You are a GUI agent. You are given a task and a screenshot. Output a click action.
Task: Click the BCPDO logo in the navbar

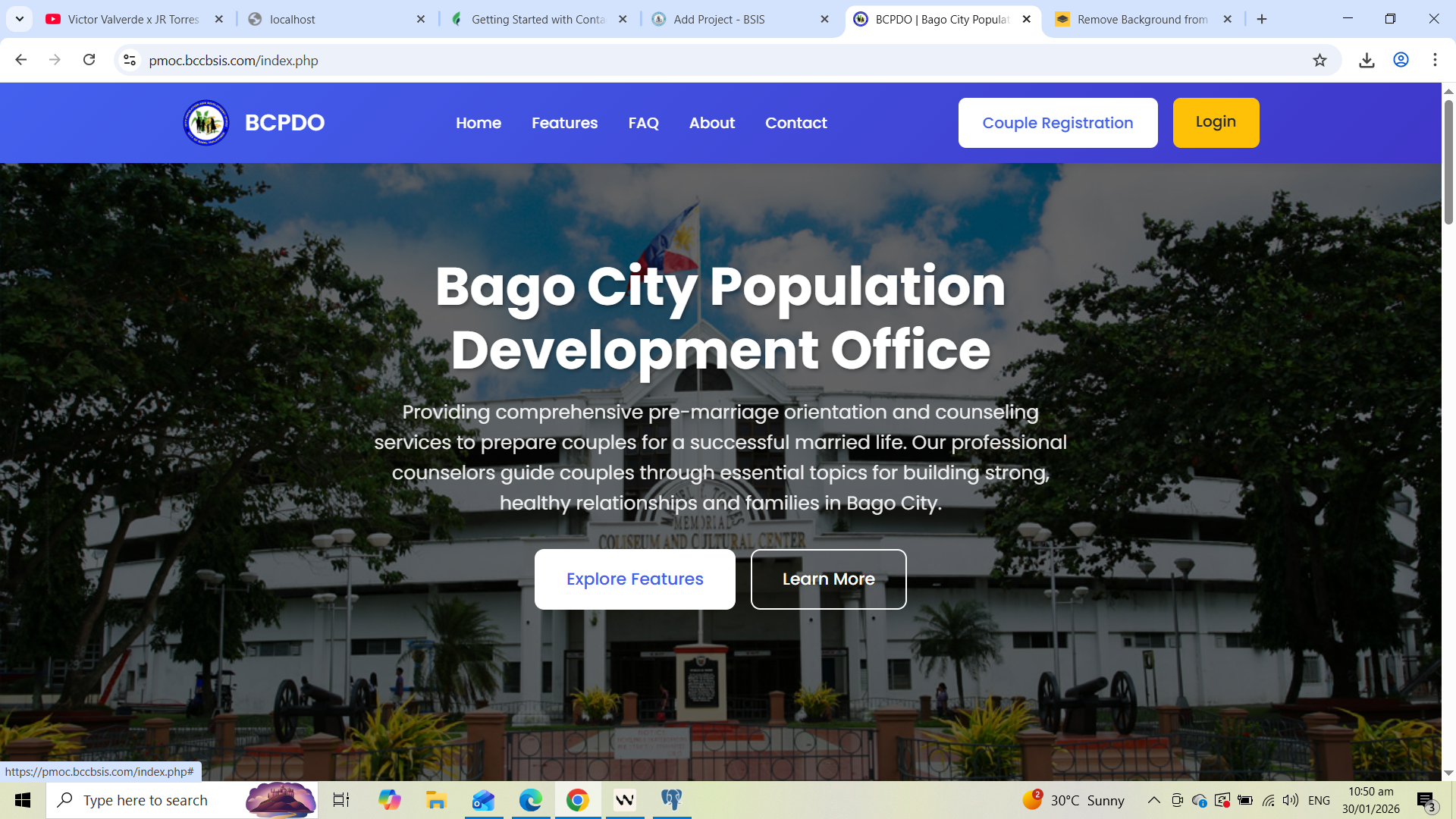pos(206,122)
